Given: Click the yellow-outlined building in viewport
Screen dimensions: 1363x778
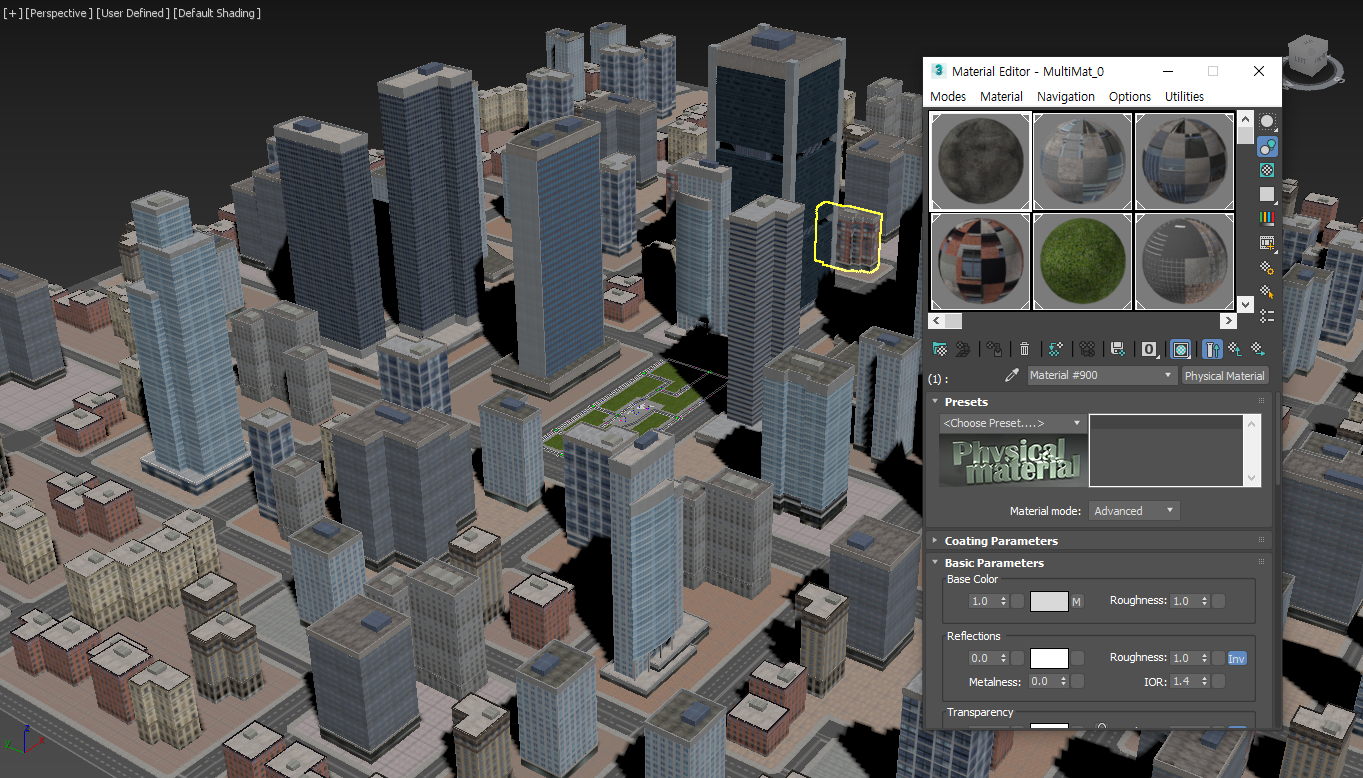Looking at the screenshot, I should (x=849, y=237).
